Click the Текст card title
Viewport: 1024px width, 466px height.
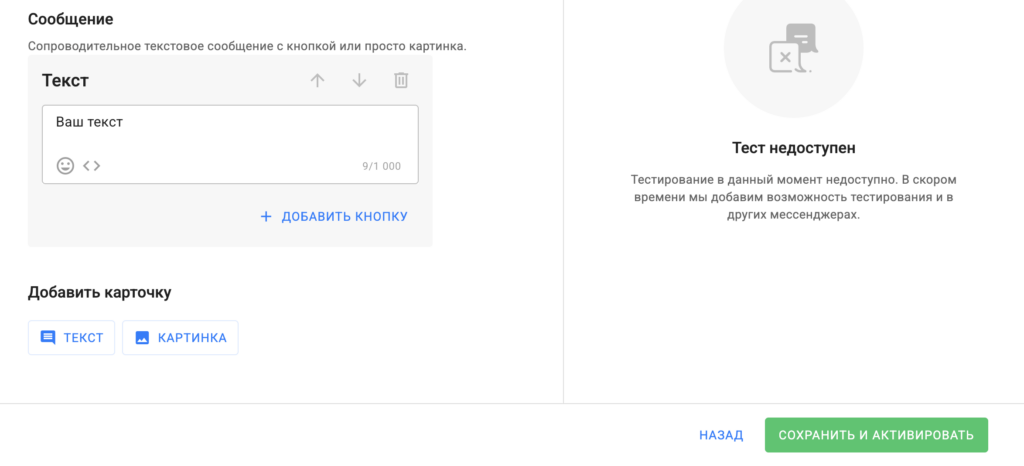(65, 81)
